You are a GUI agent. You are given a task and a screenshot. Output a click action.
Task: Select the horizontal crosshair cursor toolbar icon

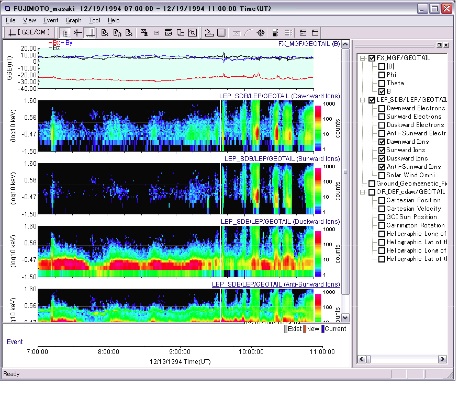pos(78,33)
